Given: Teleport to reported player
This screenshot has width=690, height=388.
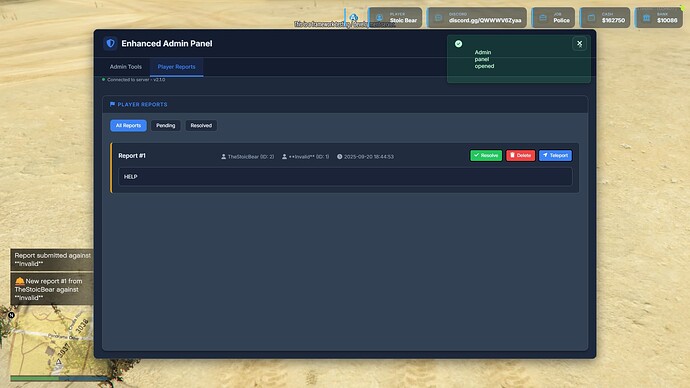Looking at the screenshot, I should (x=555, y=155).
